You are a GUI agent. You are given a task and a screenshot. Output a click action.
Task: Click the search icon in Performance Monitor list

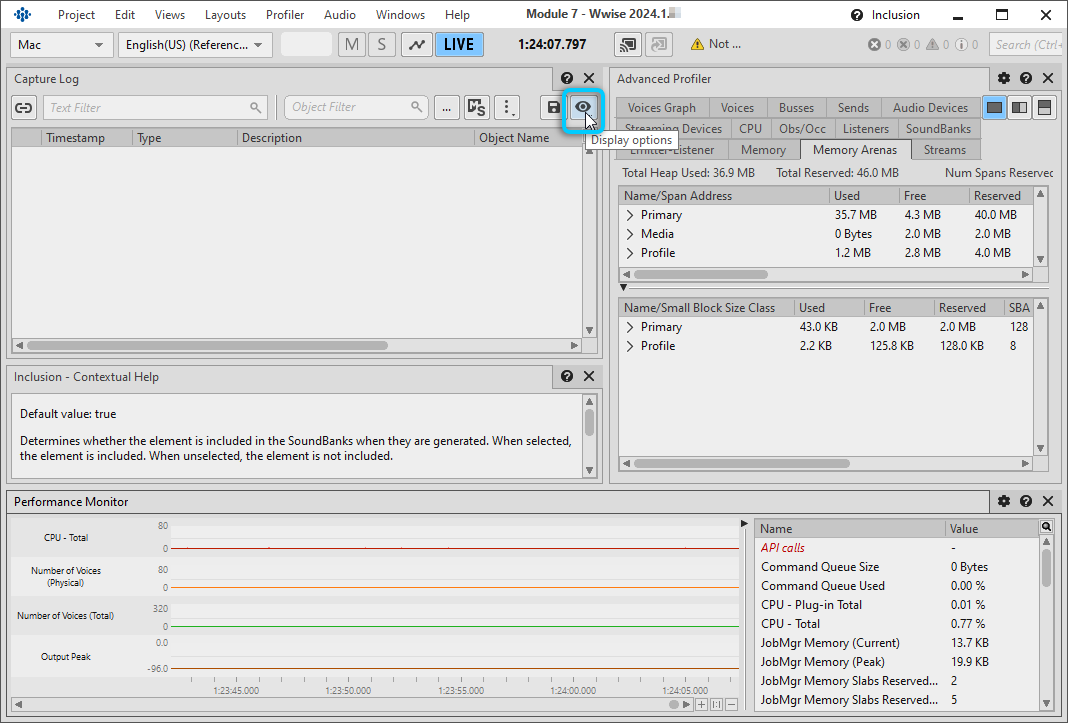pyautogui.click(x=1046, y=527)
